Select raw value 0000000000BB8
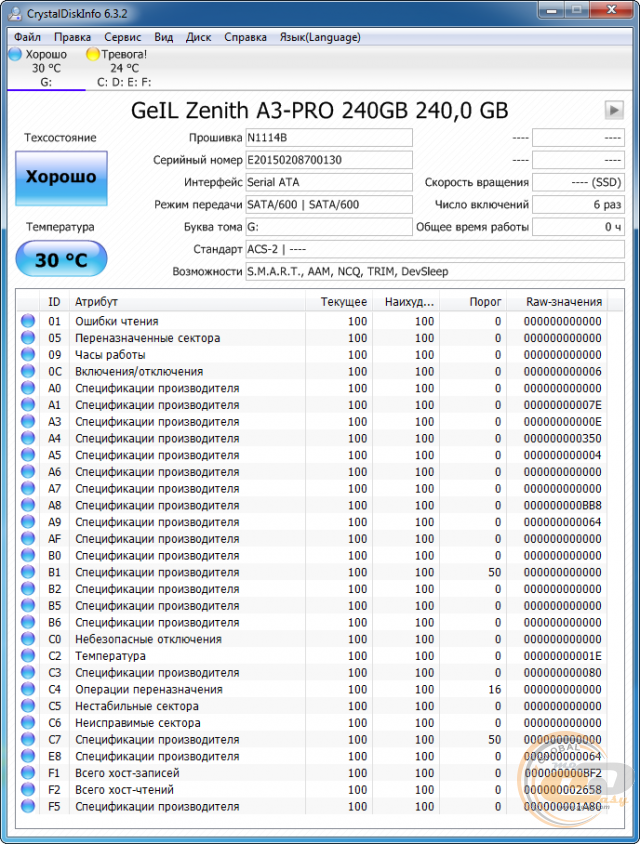Screen dimensions: 640x844 click(x=562, y=505)
